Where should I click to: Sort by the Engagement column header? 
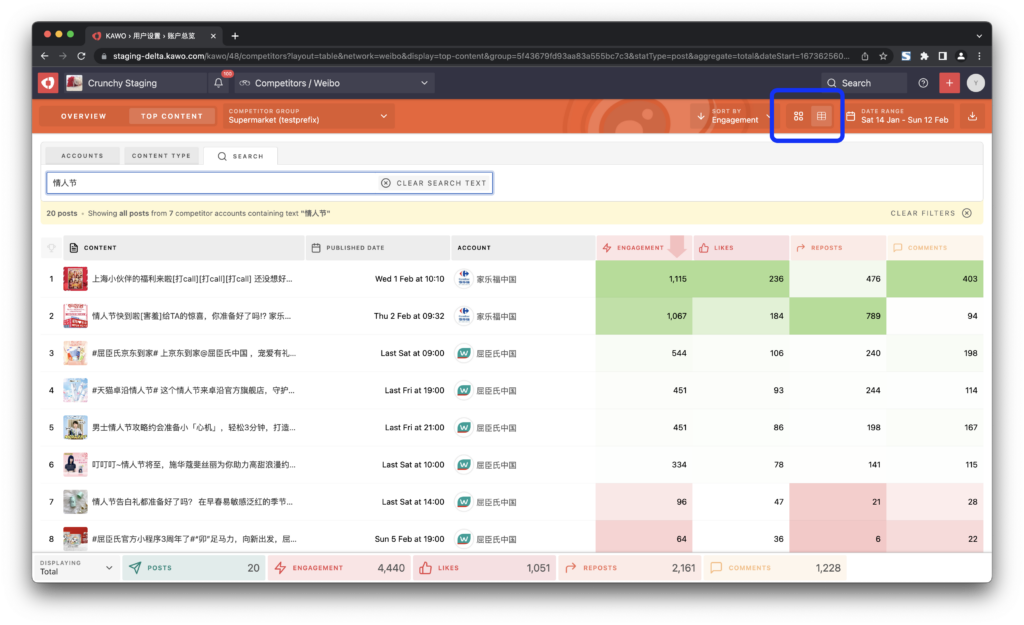pos(644,248)
